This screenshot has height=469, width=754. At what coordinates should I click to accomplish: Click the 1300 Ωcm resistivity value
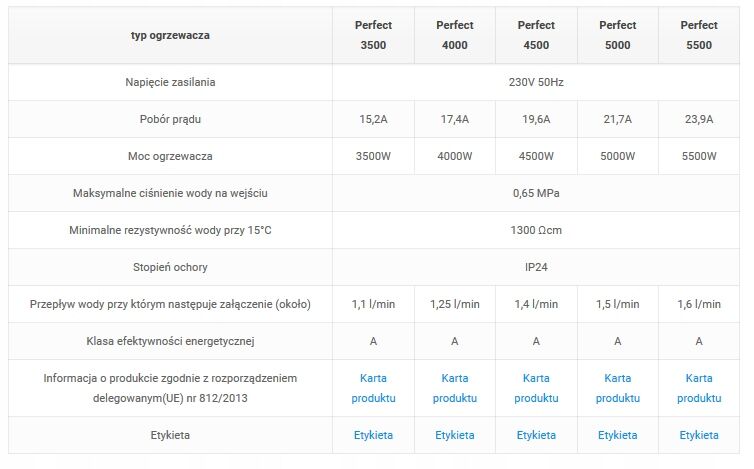coord(536,230)
